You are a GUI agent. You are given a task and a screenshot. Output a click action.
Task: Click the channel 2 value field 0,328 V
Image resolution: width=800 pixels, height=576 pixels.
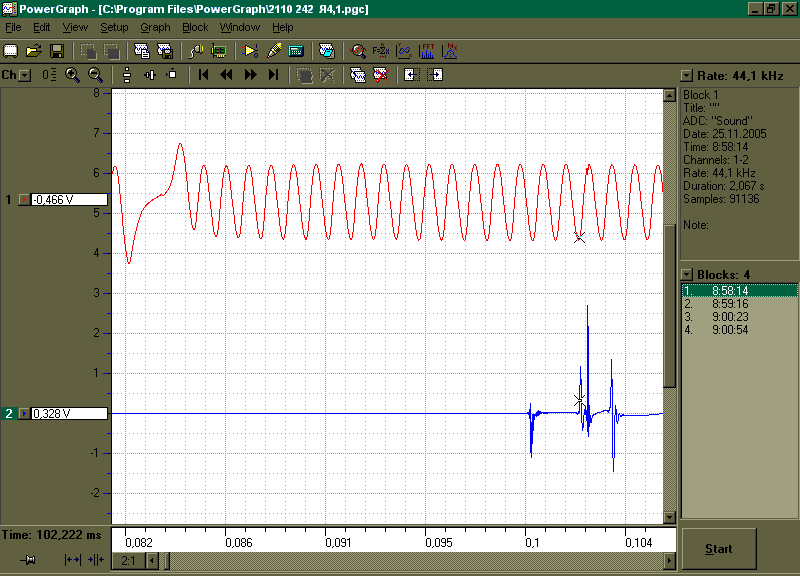click(x=69, y=413)
